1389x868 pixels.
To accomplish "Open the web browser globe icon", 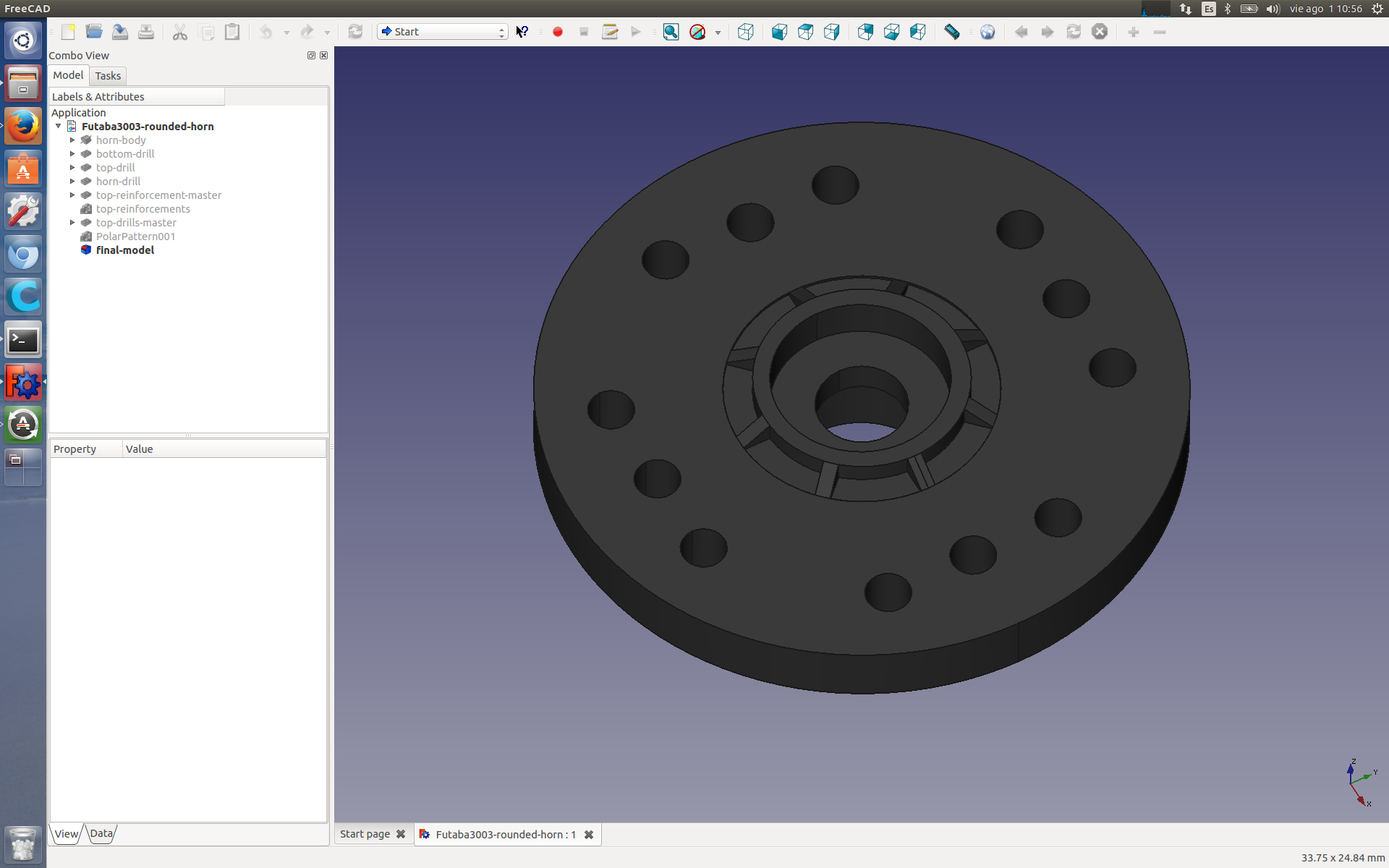I will (987, 32).
